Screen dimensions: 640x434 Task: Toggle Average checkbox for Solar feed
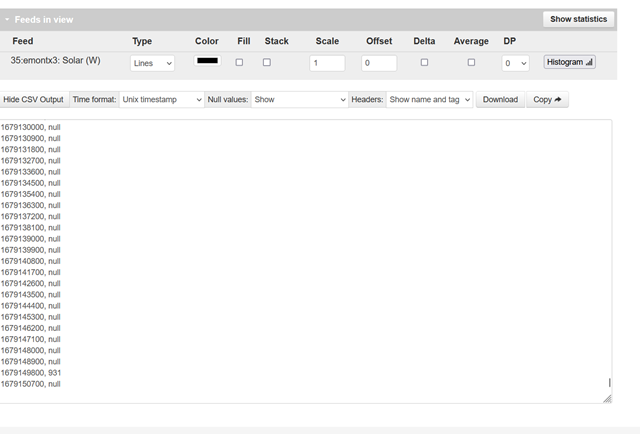[x=471, y=62]
